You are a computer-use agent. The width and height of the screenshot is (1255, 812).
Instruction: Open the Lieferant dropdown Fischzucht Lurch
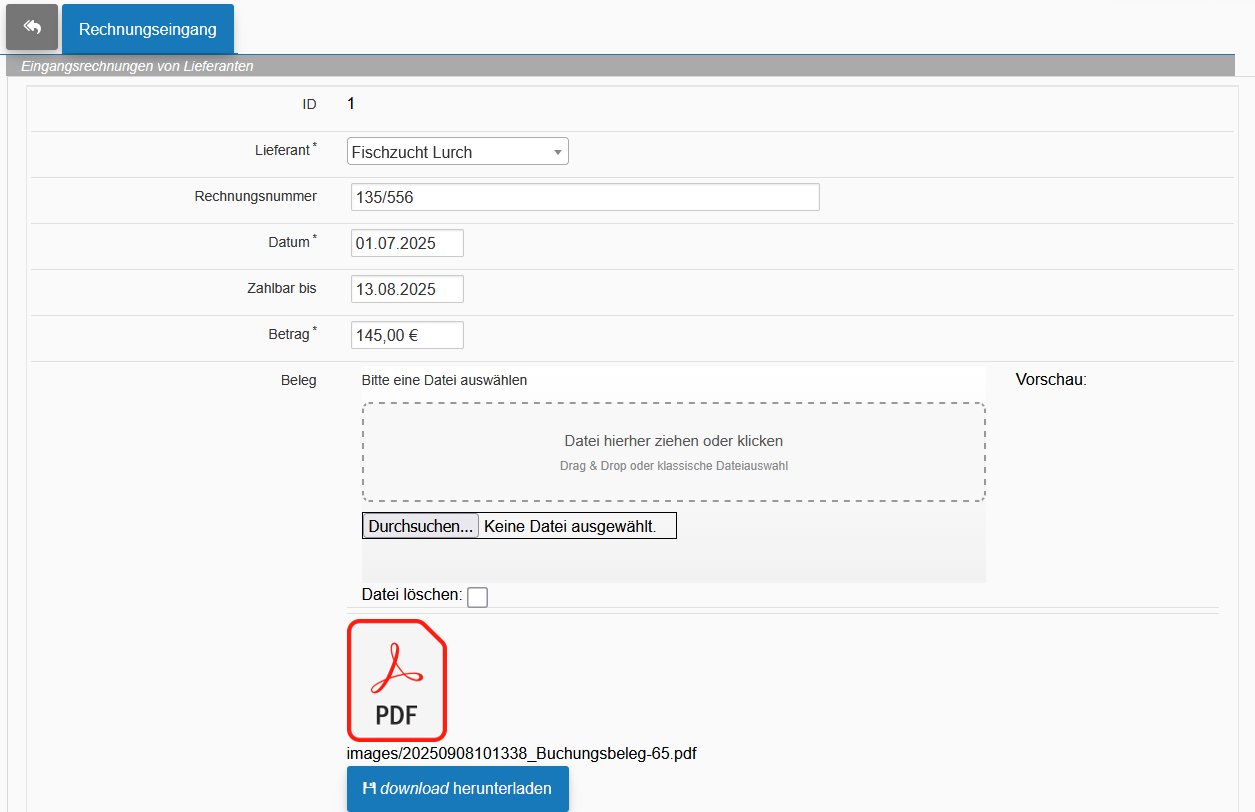click(458, 152)
